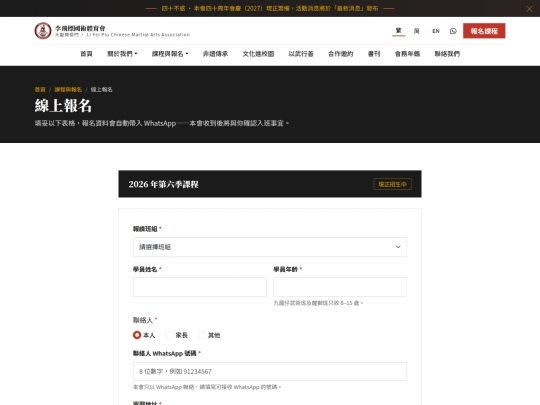Click the 現正招生中 badge
Image resolution: width=540 pixels, height=405 pixels.
coord(392,184)
